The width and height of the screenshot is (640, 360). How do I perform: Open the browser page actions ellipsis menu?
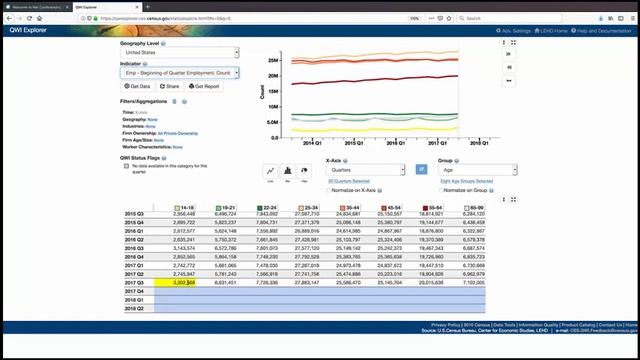(431, 18)
